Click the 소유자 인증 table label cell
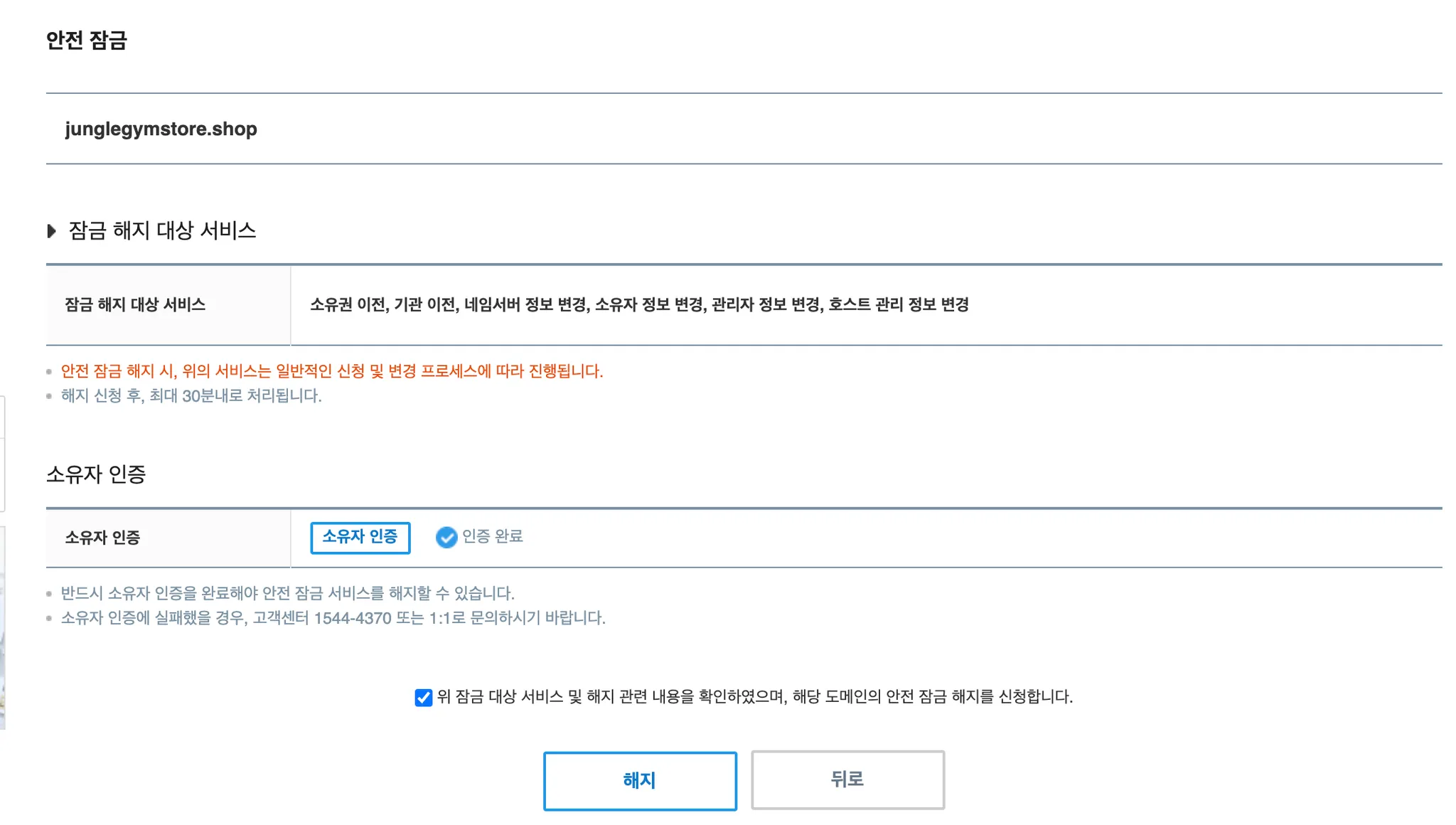 point(168,538)
